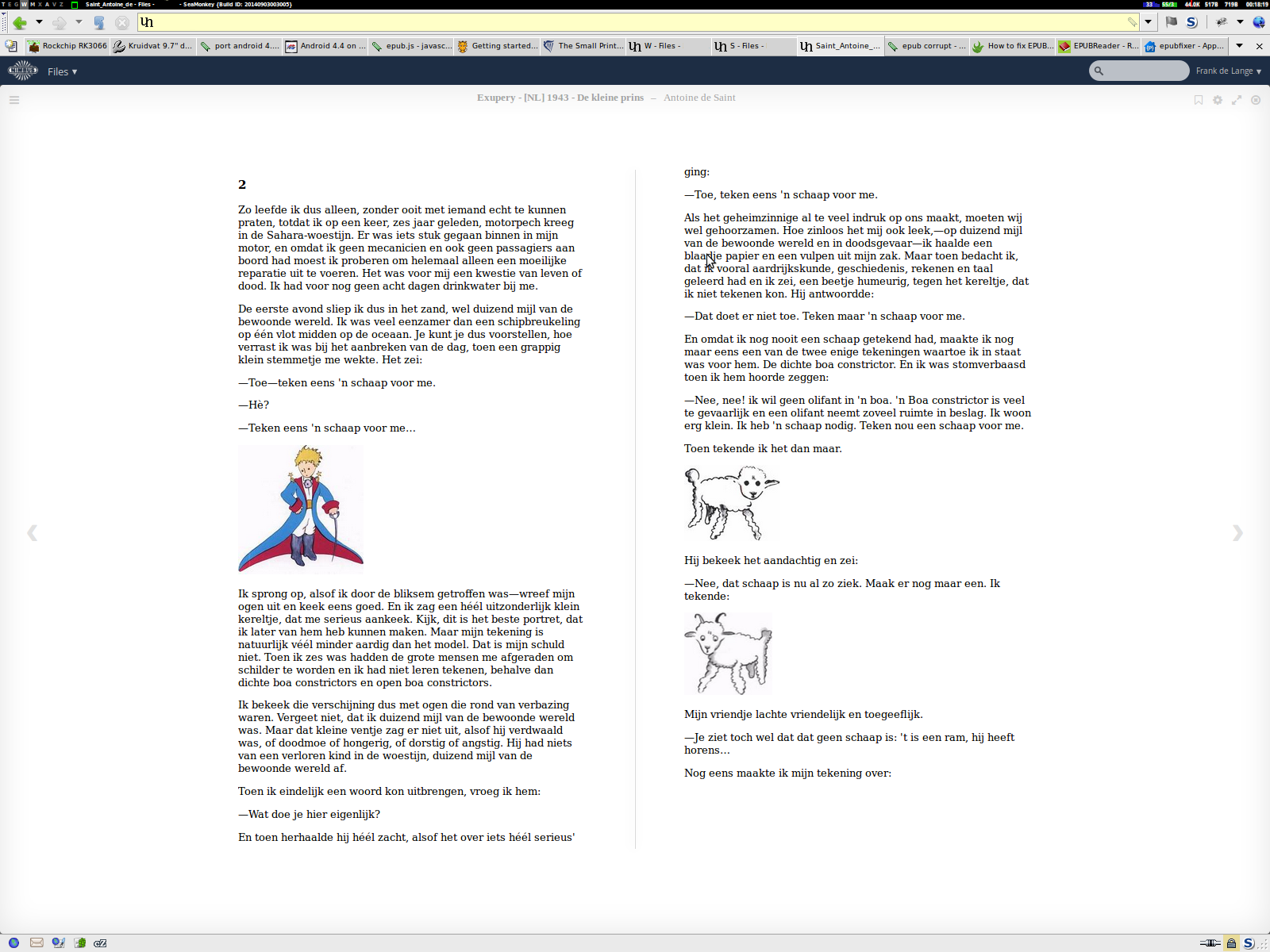This screenshot has width=1270, height=952.
Task: Click the security padlock in status bar
Action: tap(1231, 943)
